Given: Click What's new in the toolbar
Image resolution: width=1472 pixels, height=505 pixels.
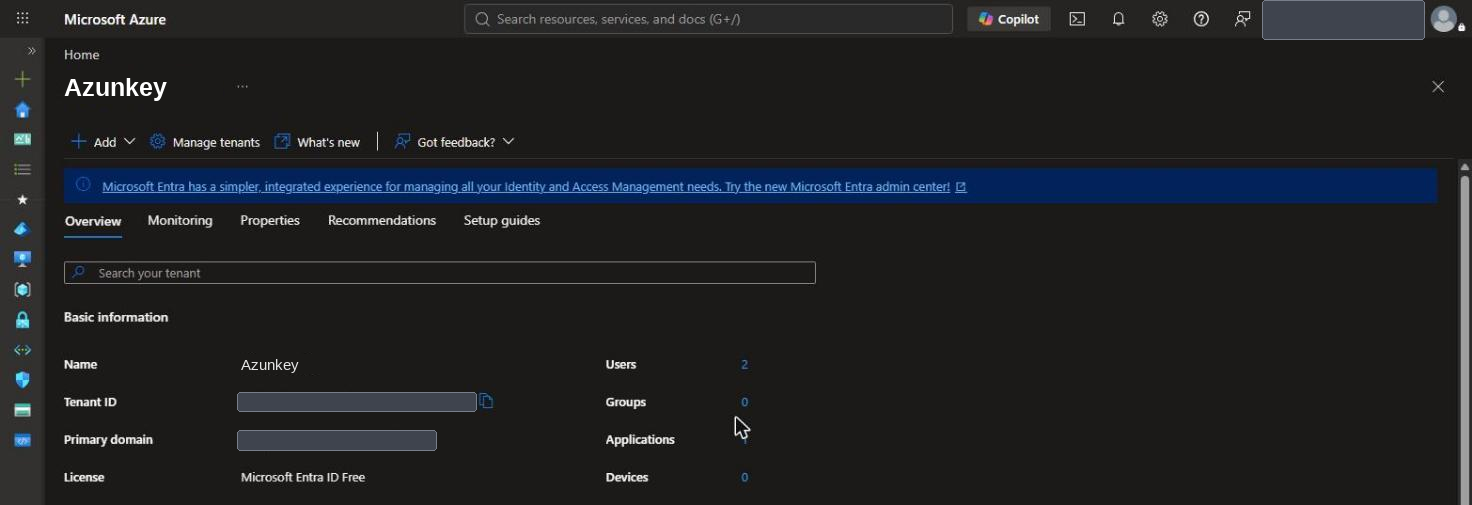Looking at the screenshot, I should (x=317, y=142).
